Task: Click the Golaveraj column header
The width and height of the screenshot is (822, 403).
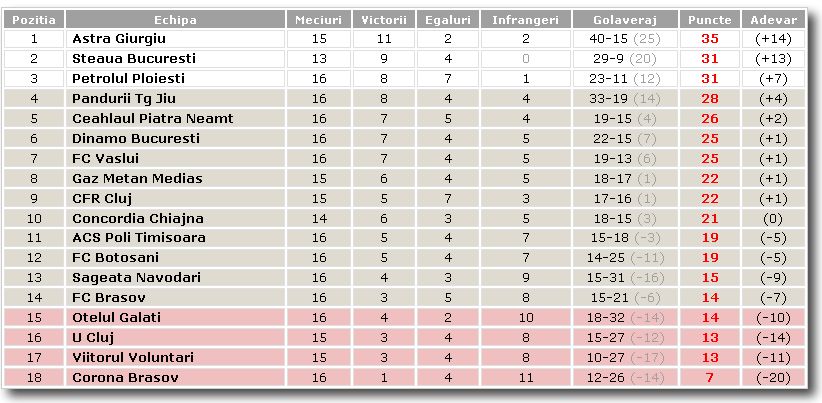Action: click(625, 20)
